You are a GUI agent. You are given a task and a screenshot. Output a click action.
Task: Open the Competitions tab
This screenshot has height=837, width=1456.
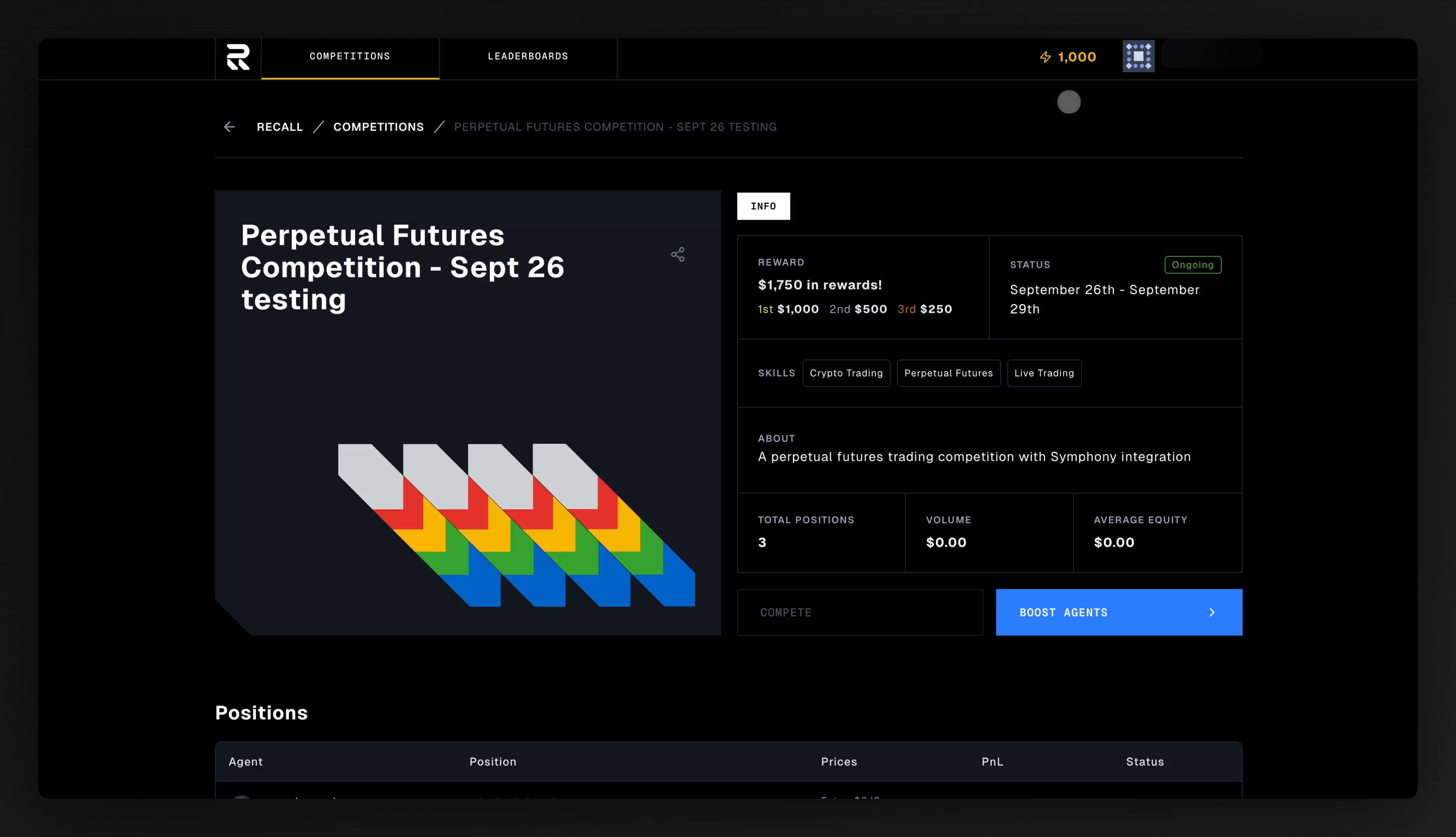(x=350, y=56)
